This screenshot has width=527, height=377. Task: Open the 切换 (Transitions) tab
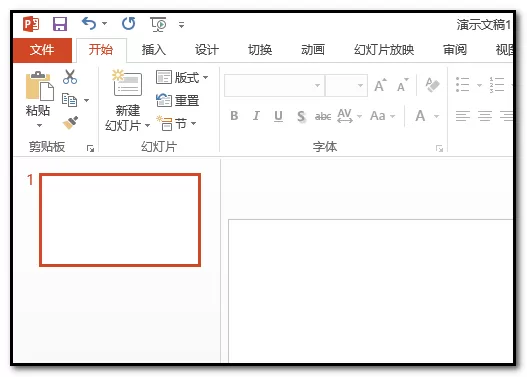pyautogui.click(x=260, y=50)
